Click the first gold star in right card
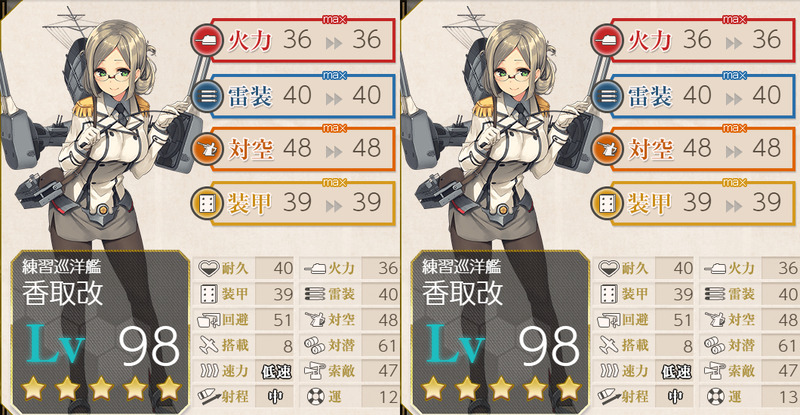 (434, 388)
